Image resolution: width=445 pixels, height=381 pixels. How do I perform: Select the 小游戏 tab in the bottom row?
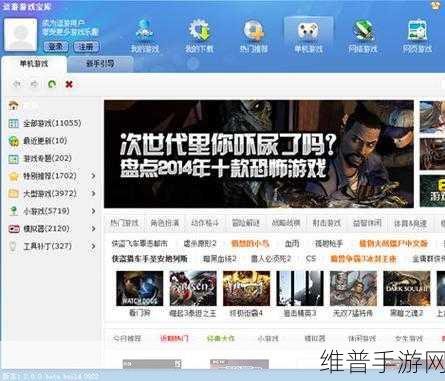(268, 339)
